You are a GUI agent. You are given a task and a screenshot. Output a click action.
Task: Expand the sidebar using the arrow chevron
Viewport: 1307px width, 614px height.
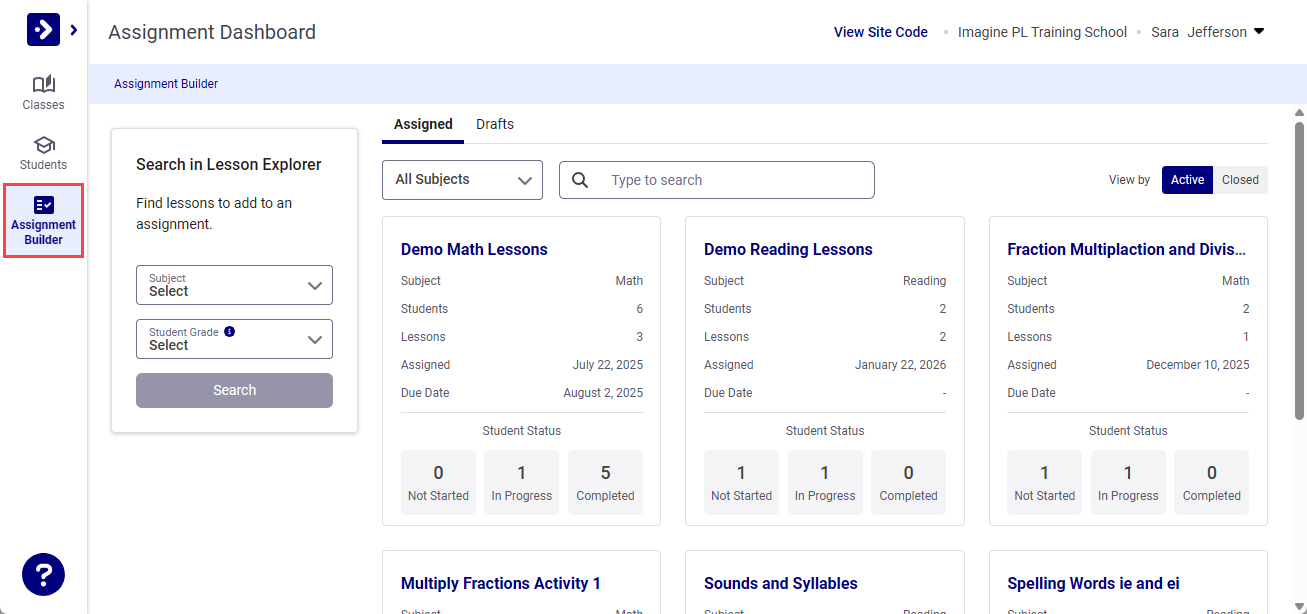71,30
